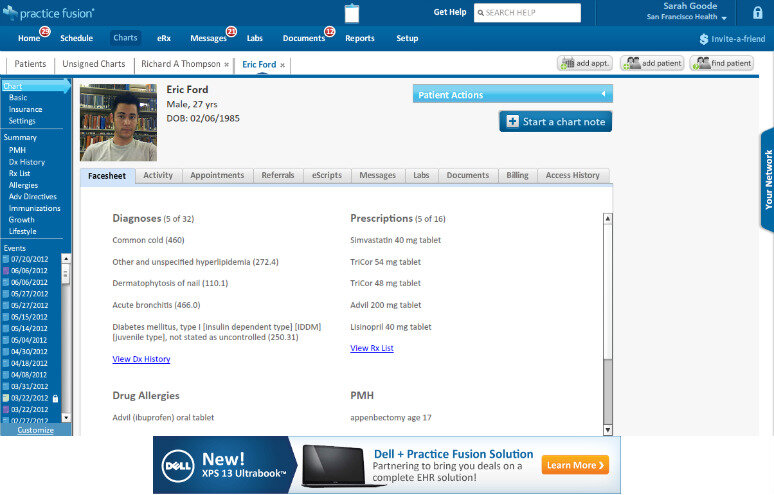Click the clipboard icon in the header

351,14
